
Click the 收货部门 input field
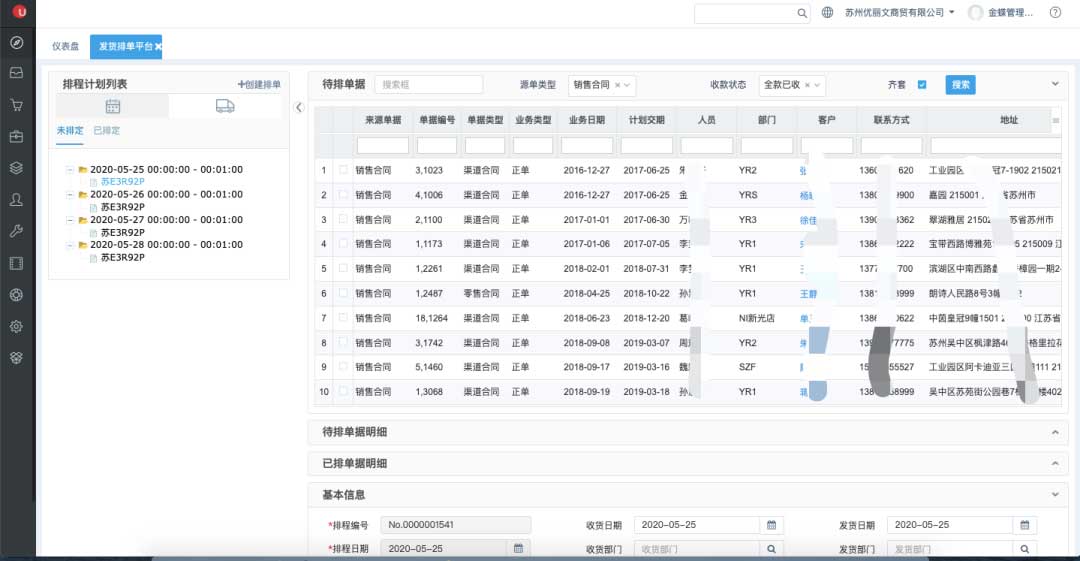(x=697, y=549)
